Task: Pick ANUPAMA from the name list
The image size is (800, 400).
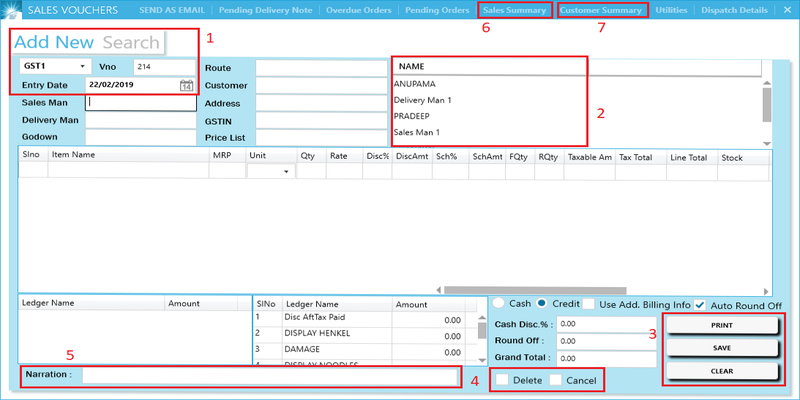Action: click(416, 84)
